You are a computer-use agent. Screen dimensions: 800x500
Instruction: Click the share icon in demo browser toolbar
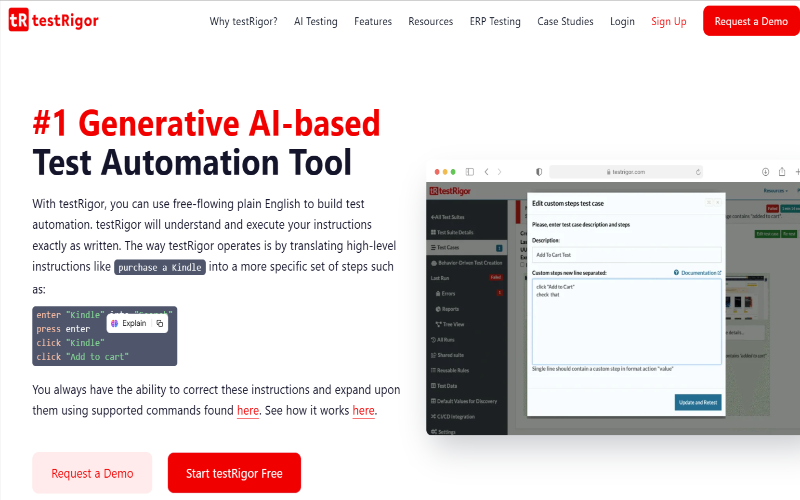point(782,172)
